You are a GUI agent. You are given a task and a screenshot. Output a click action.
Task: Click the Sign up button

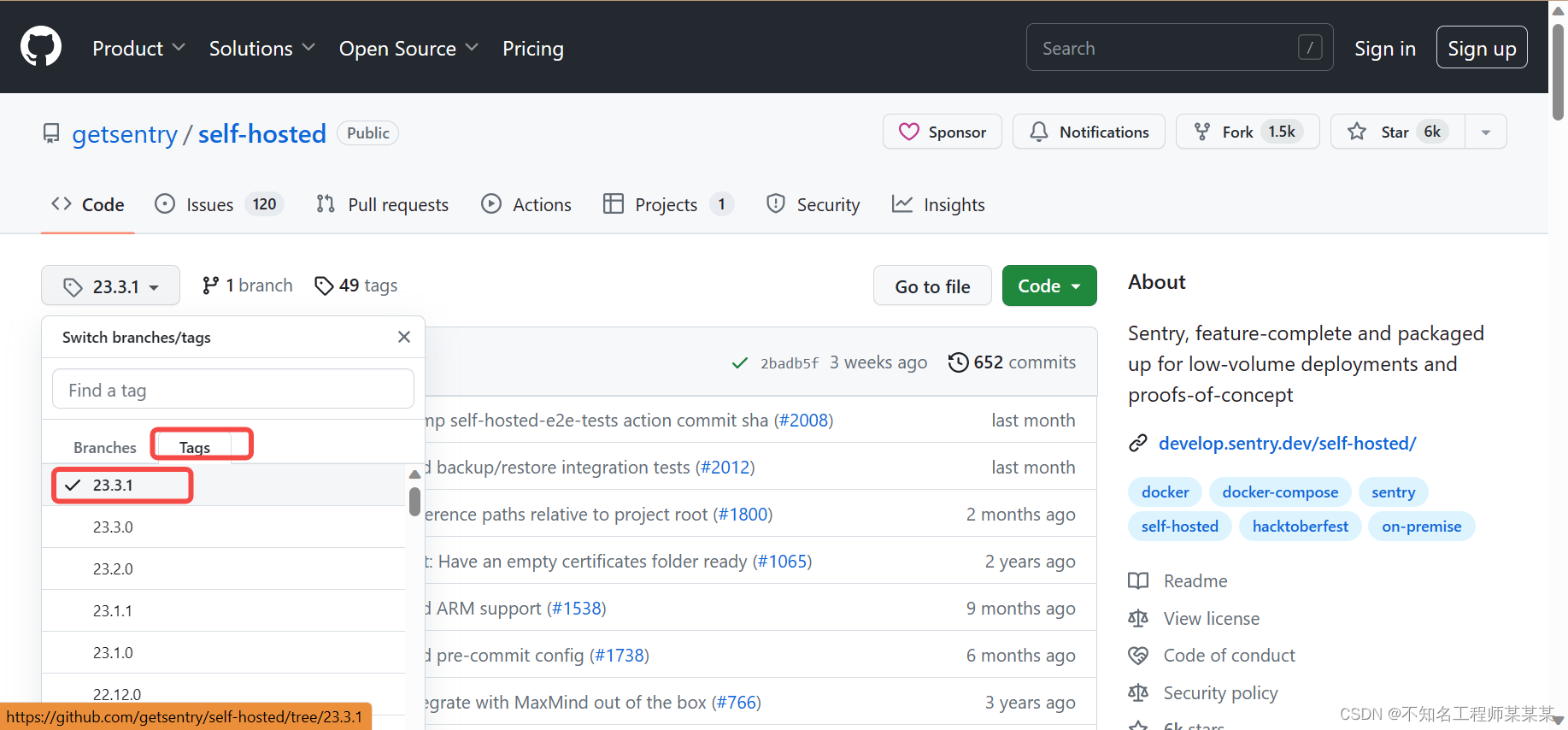(x=1482, y=48)
